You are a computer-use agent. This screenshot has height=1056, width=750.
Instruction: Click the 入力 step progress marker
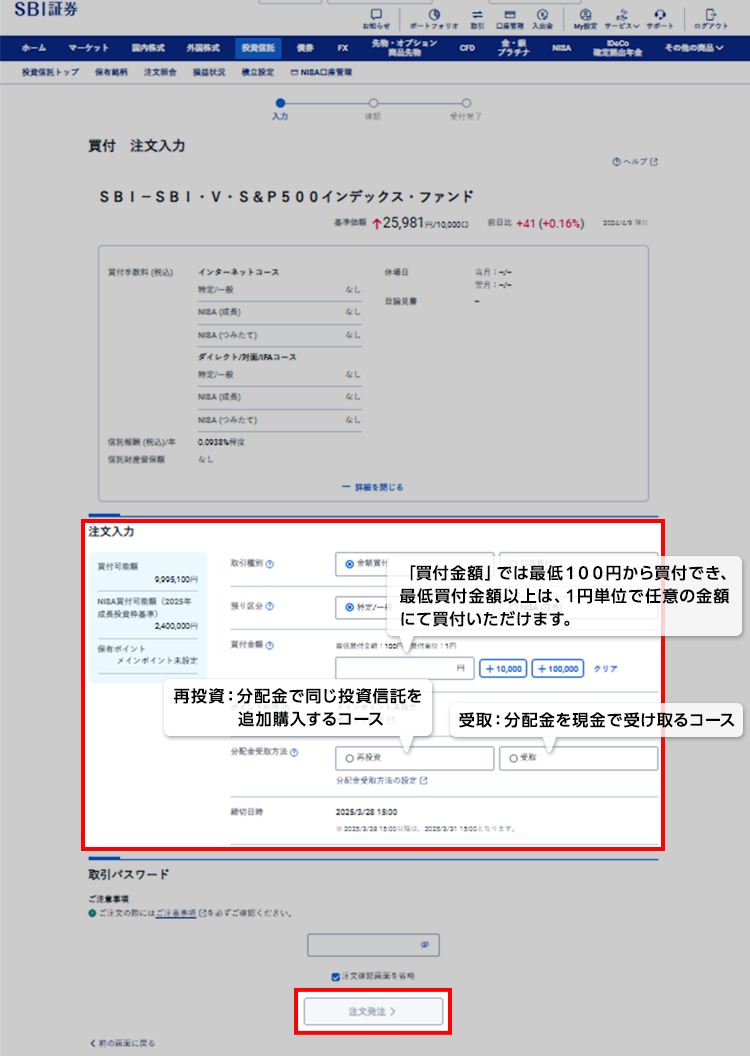tap(280, 103)
